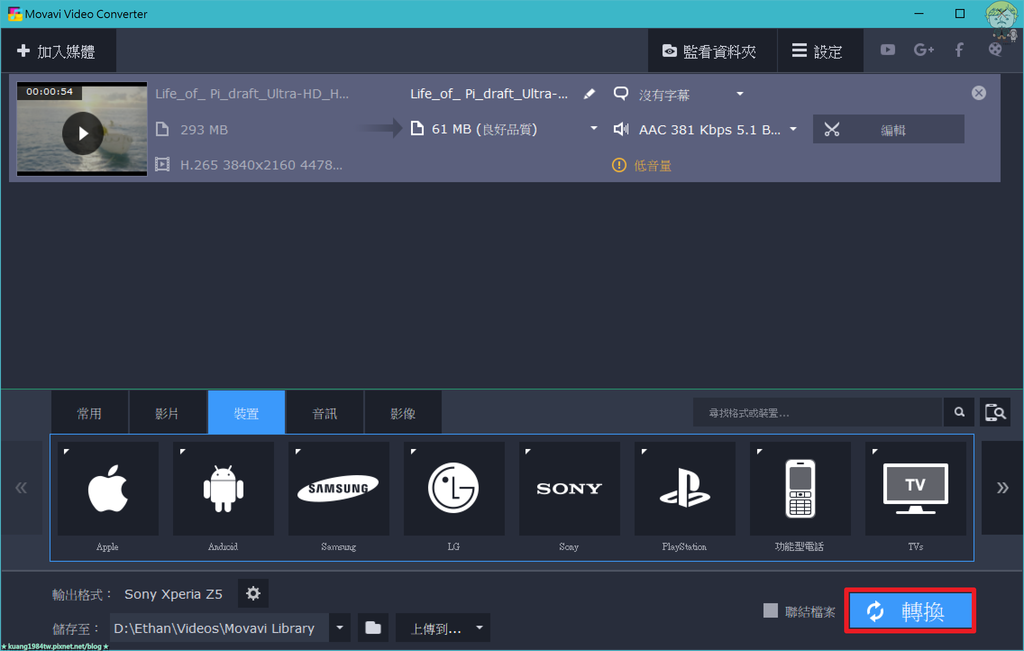Screen dimensions: 1024x651
Task: Remove the Life_of_Pi file from the list
Action: [x=978, y=93]
